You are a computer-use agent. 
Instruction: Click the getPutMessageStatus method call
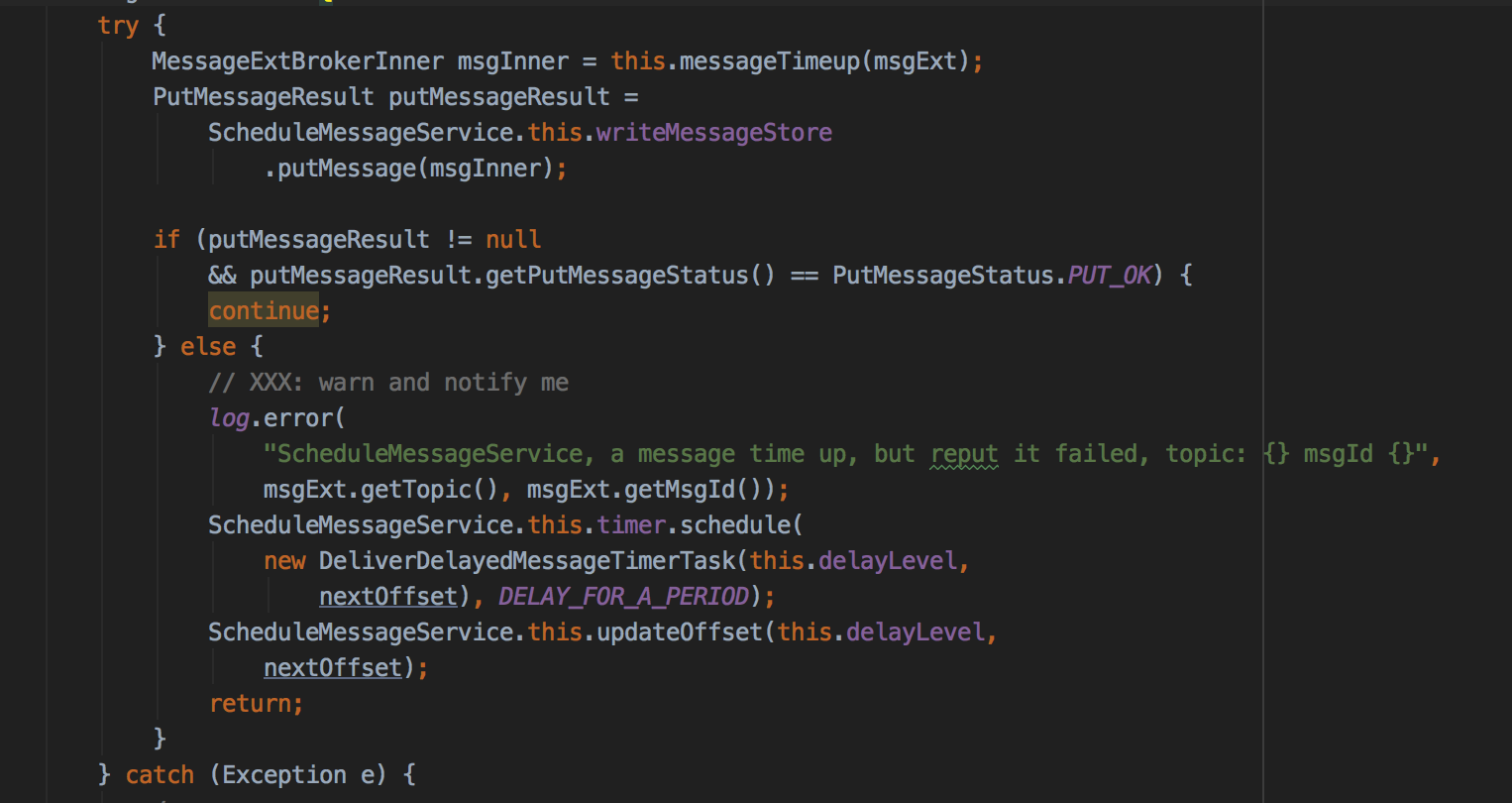[616, 276]
